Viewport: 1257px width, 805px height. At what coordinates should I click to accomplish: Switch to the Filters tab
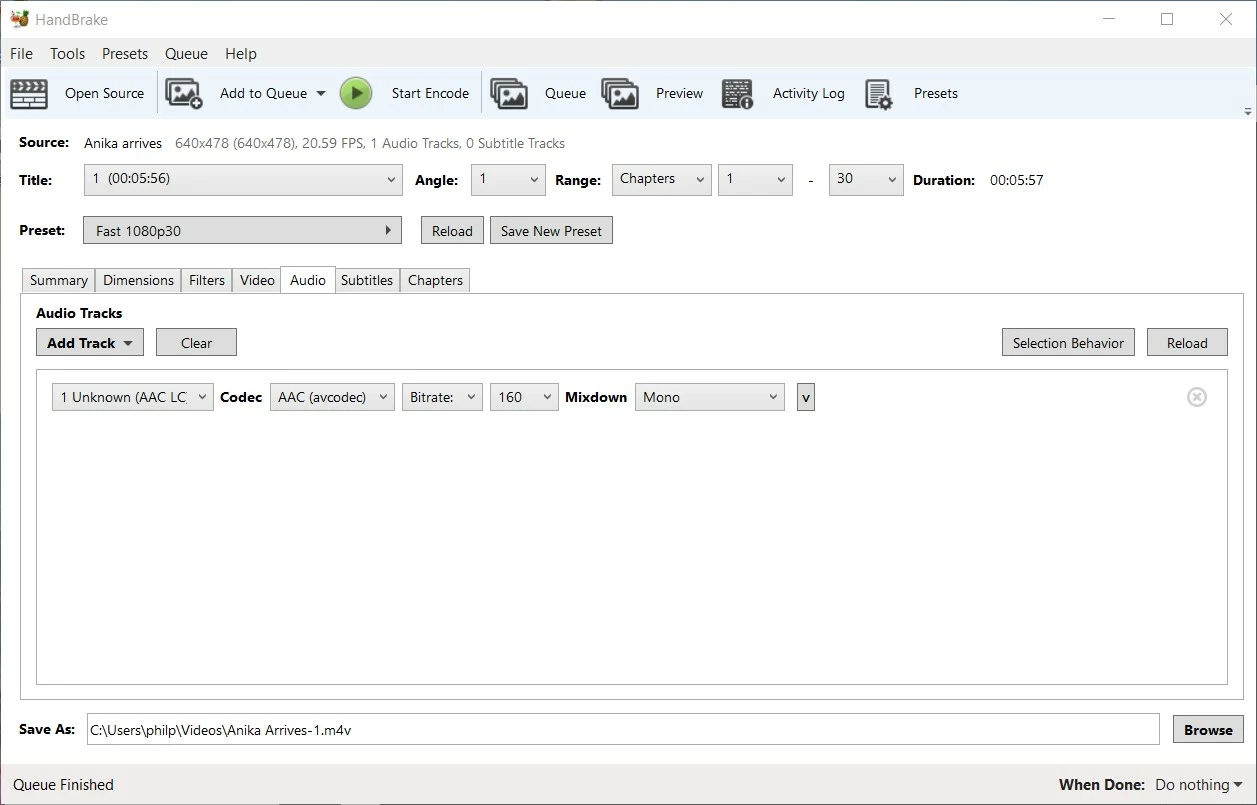pos(207,280)
